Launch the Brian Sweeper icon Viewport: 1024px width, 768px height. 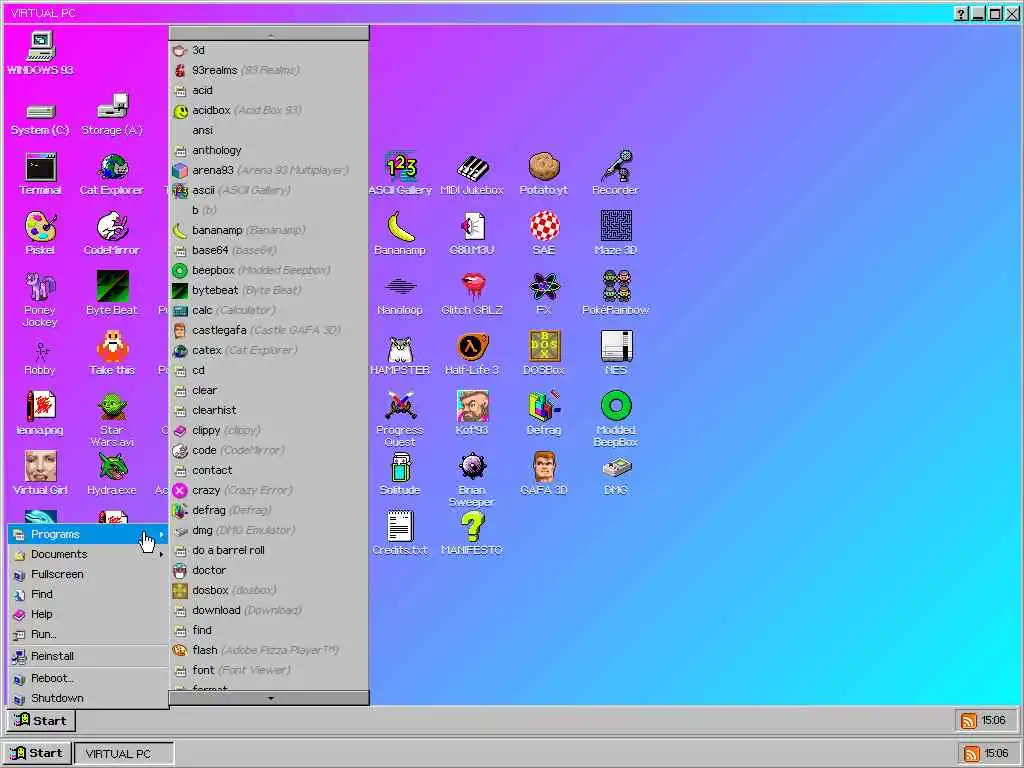point(472,479)
